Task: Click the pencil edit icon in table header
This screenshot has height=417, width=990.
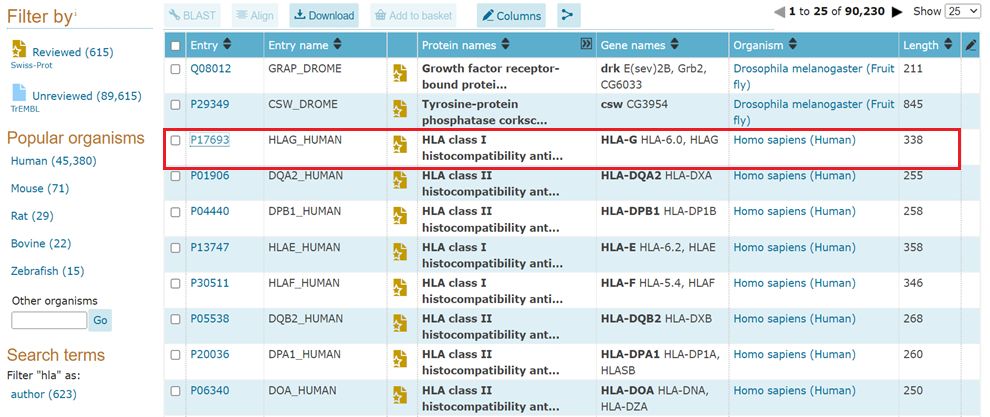Action: coord(970,45)
